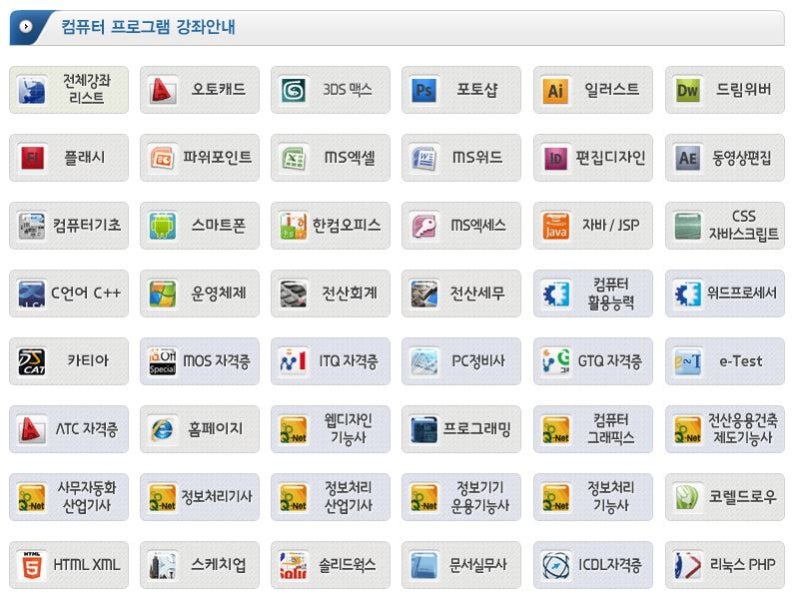The width and height of the screenshot is (800, 595).
Task: Click the Photoshop Ps icon
Action: click(424, 90)
